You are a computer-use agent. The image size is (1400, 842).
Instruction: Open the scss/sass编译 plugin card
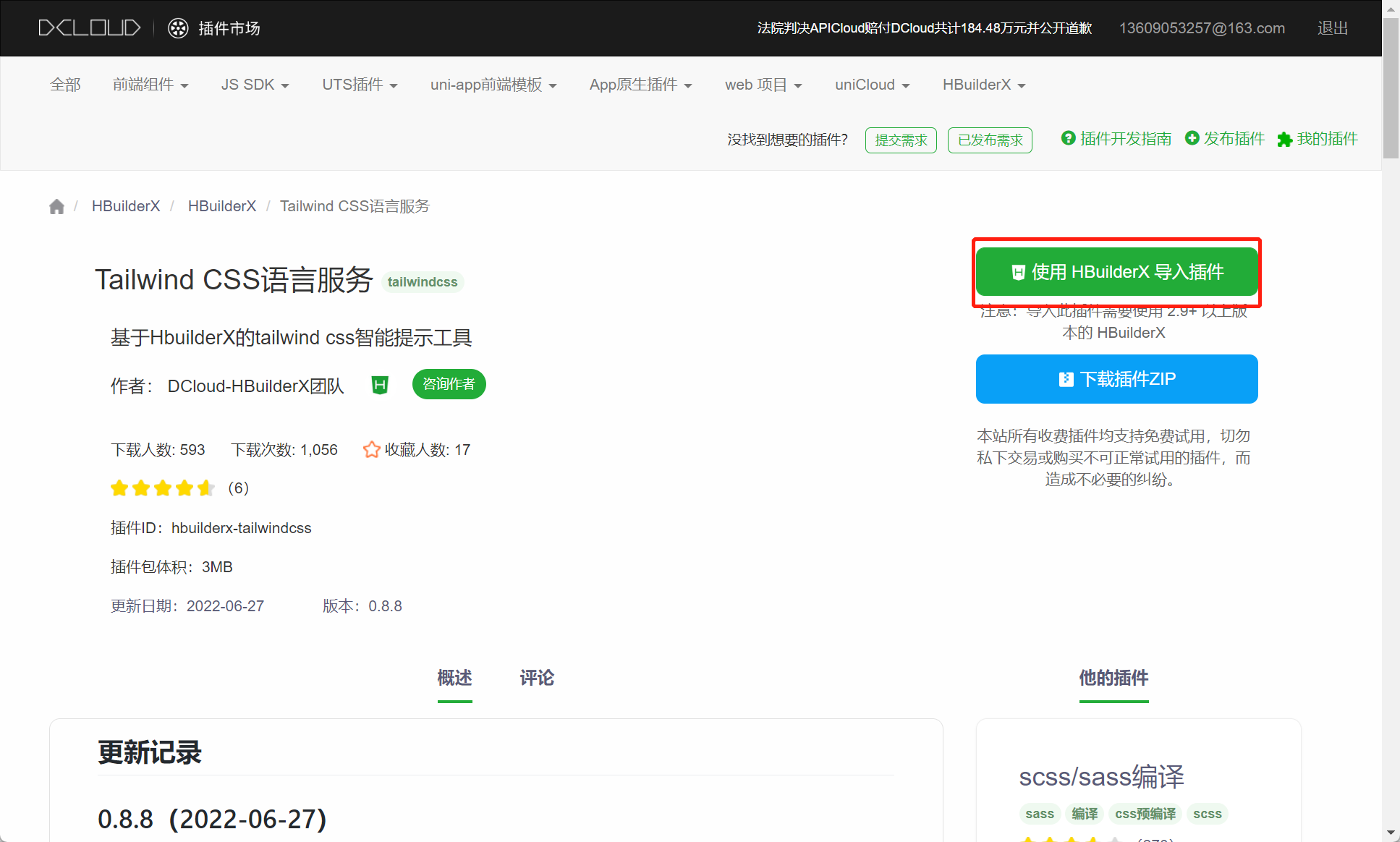click(1101, 777)
